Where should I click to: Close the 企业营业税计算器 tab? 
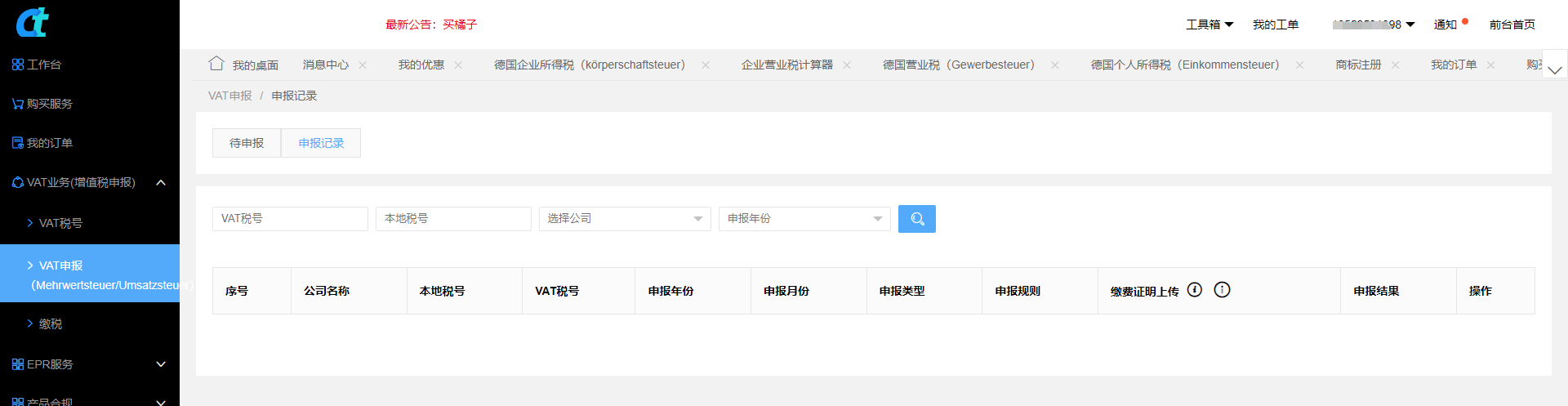847,65
